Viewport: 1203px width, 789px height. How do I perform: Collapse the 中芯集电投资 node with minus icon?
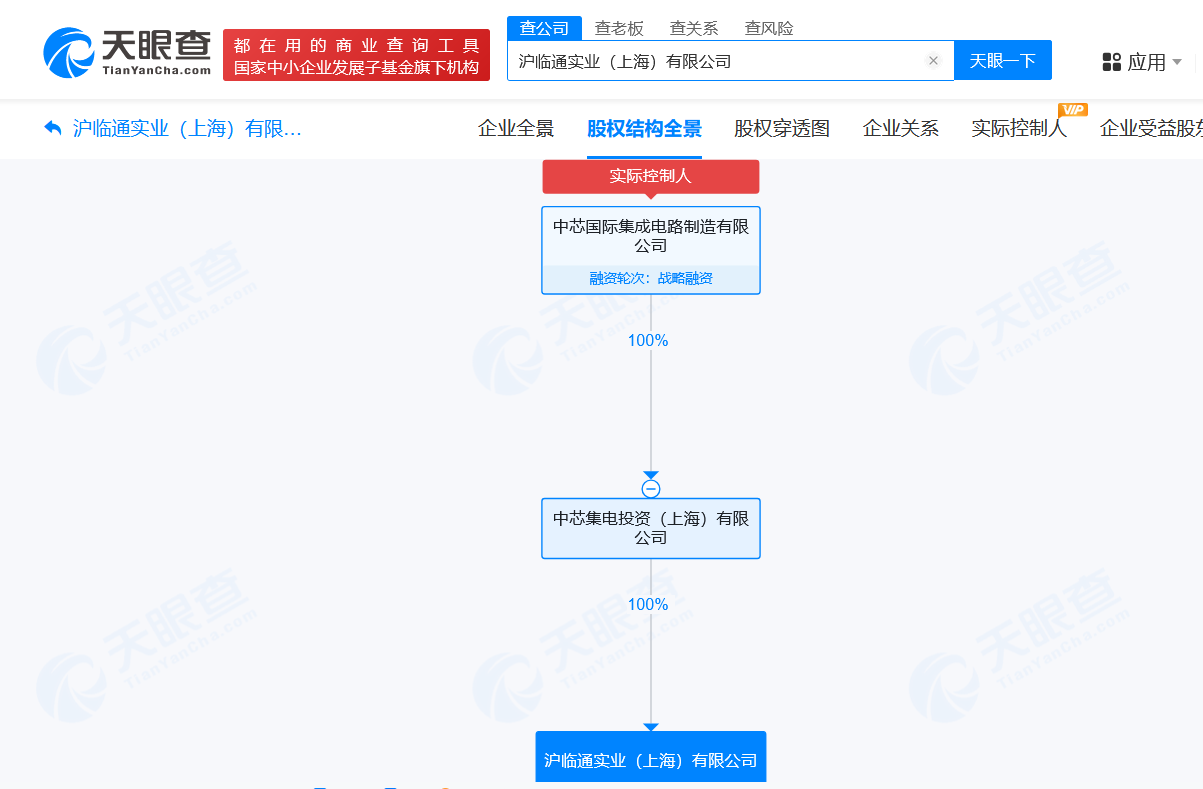pyautogui.click(x=651, y=489)
